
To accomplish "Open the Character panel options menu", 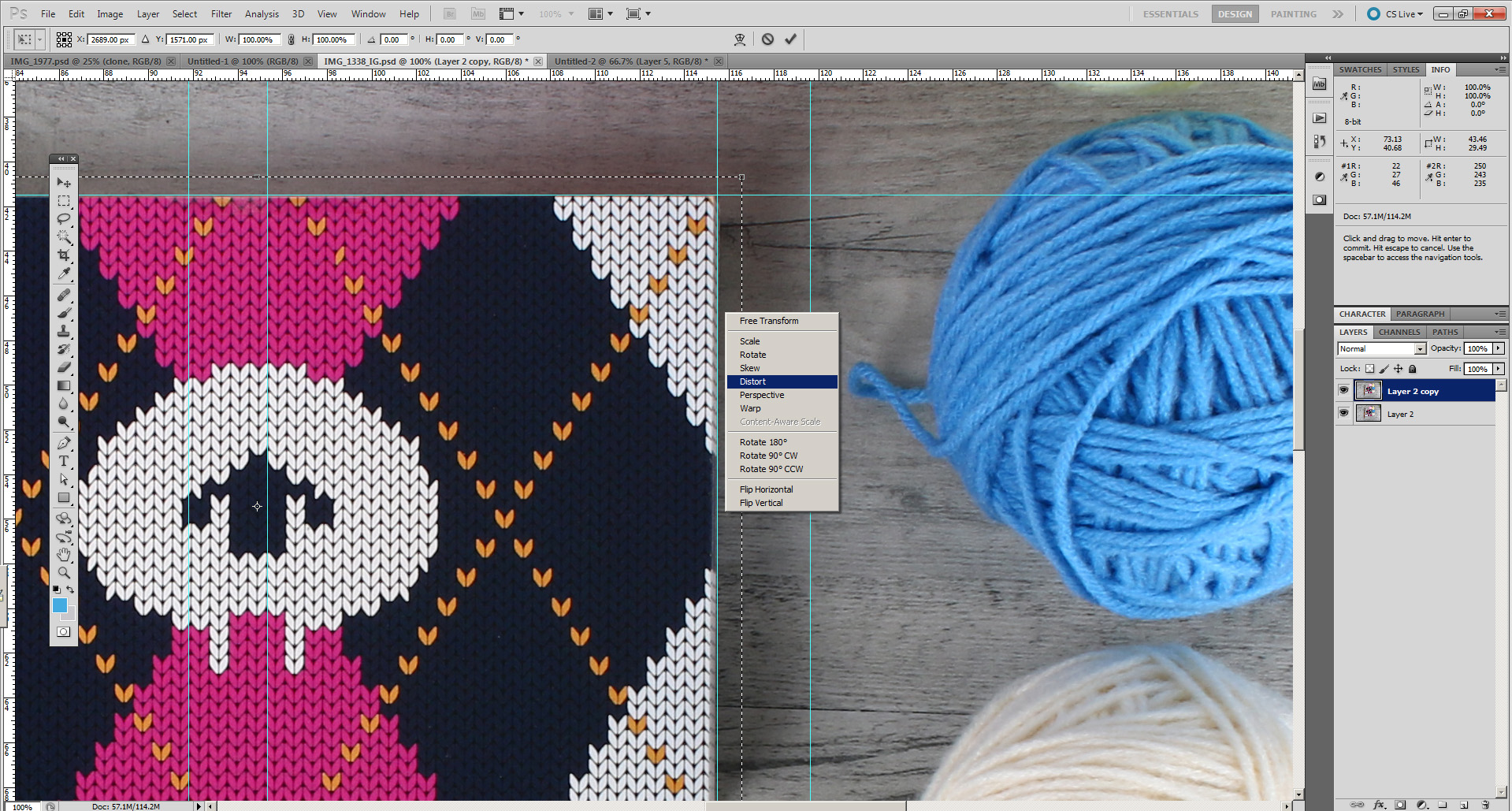I will pyautogui.click(x=1500, y=314).
